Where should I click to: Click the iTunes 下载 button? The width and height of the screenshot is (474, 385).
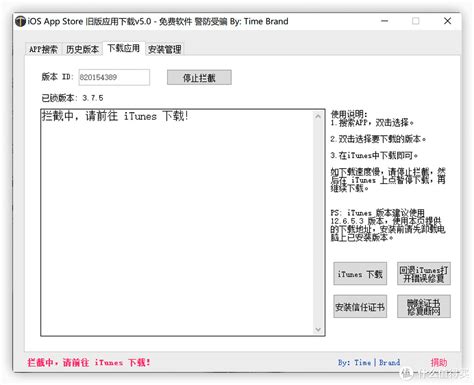click(x=360, y=274)
